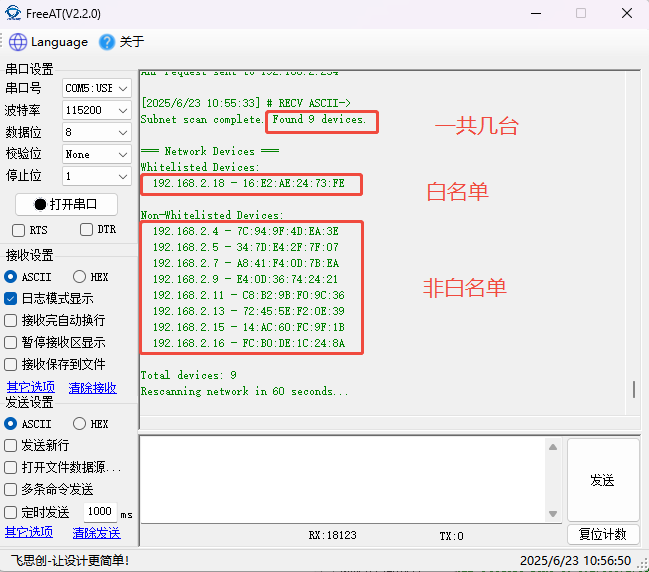Uncheck 日志模式显示 checkbox
The height and width of the screenshot is (572, 649).
10,298
